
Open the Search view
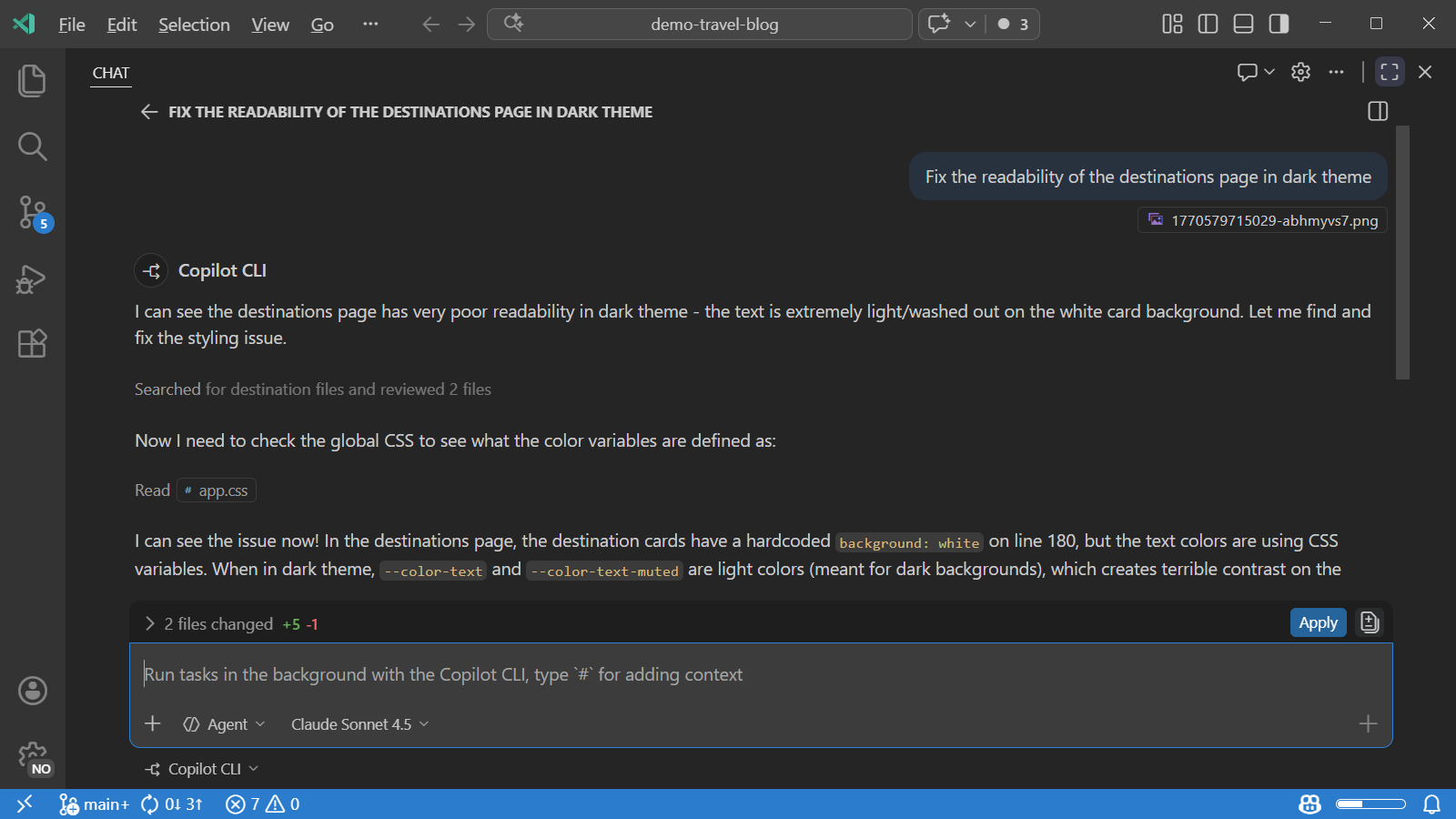tap(32, 146)
